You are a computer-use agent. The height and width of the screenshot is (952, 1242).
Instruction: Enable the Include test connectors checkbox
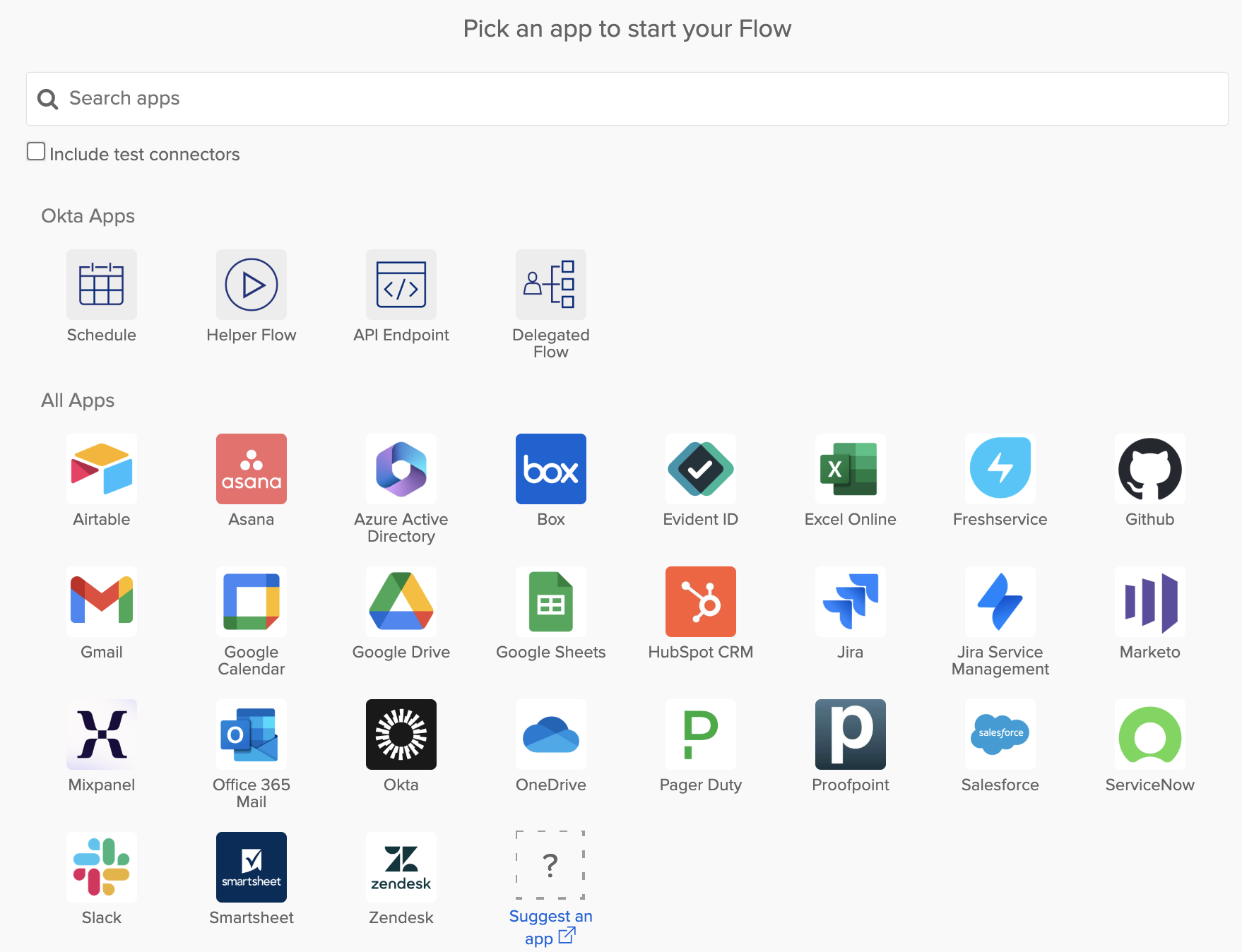(x=36, y=152)
